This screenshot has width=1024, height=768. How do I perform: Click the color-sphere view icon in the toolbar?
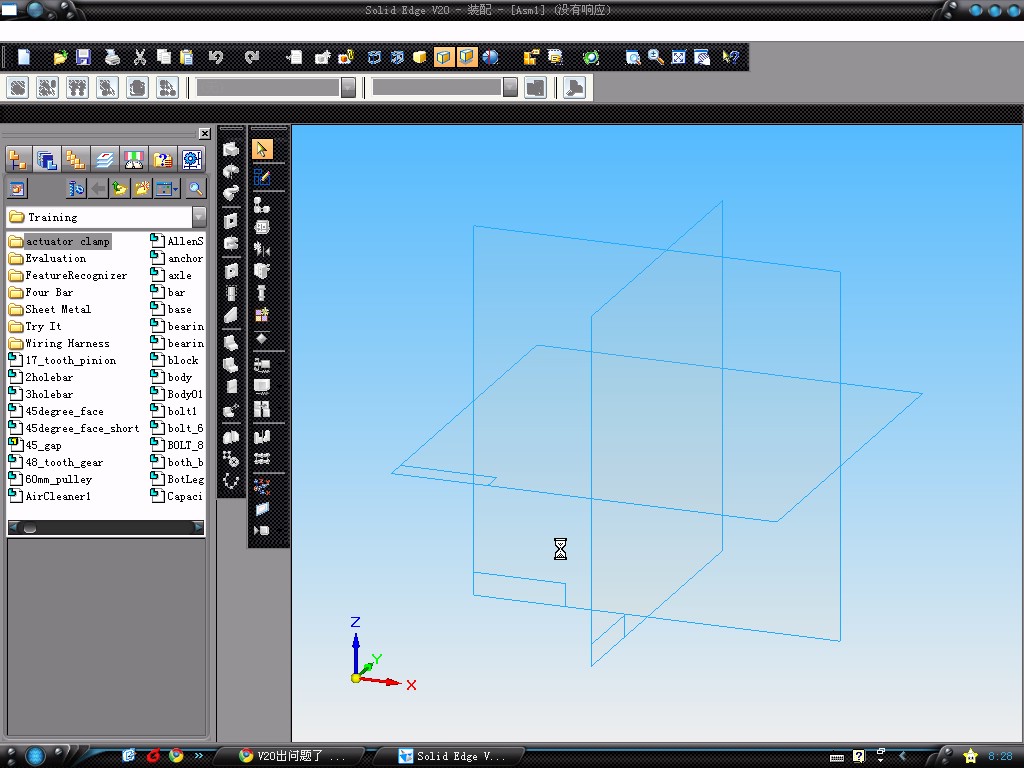click(490, 57)
